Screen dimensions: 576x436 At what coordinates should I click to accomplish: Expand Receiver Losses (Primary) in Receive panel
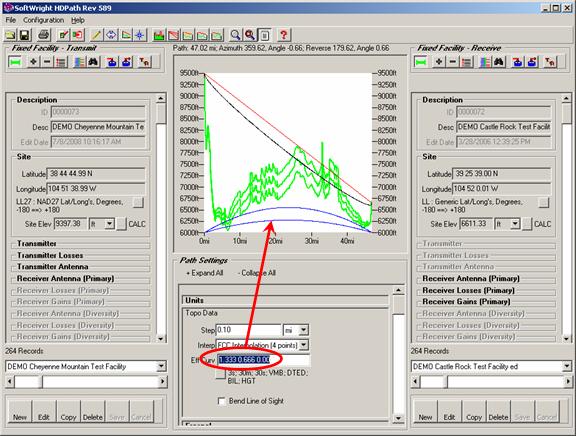coord(468,290)
